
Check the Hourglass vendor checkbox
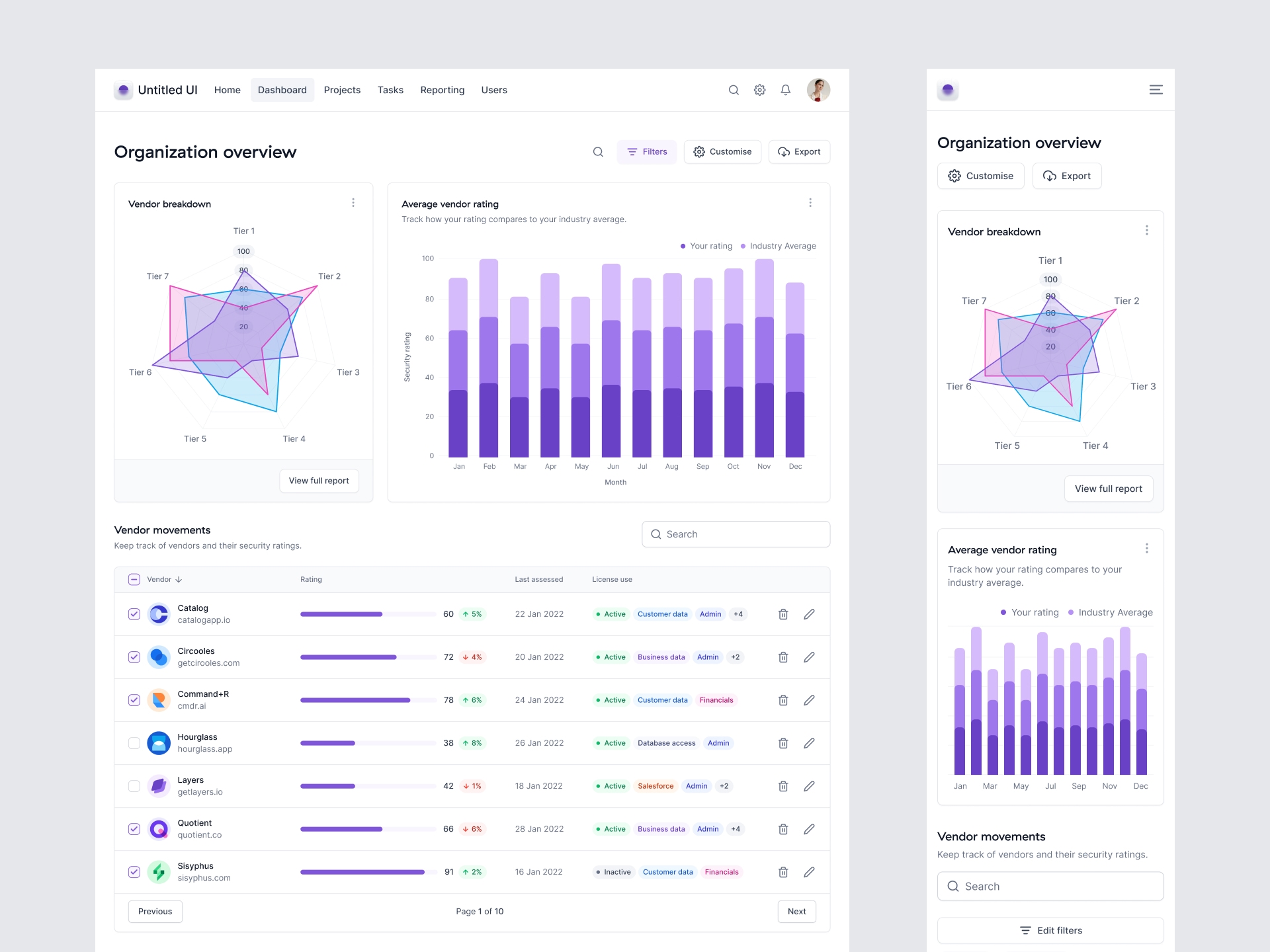click(134, 743)
